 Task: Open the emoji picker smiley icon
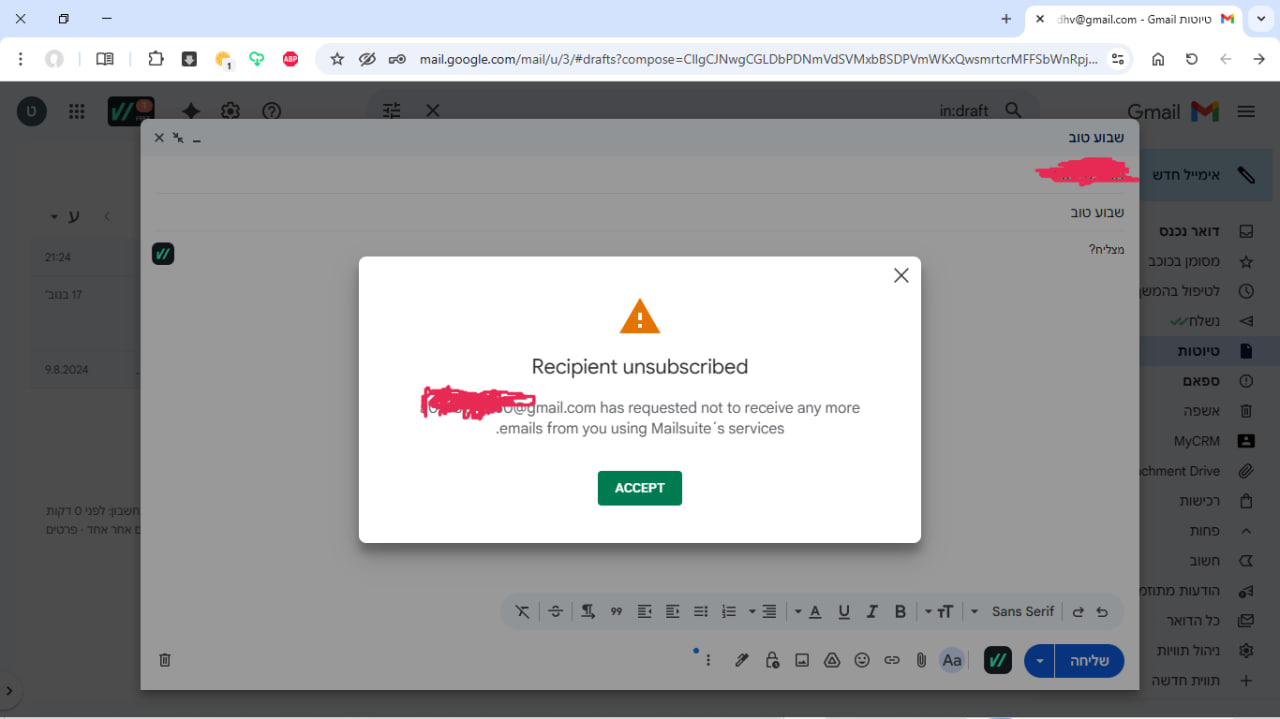click(862, 660)
